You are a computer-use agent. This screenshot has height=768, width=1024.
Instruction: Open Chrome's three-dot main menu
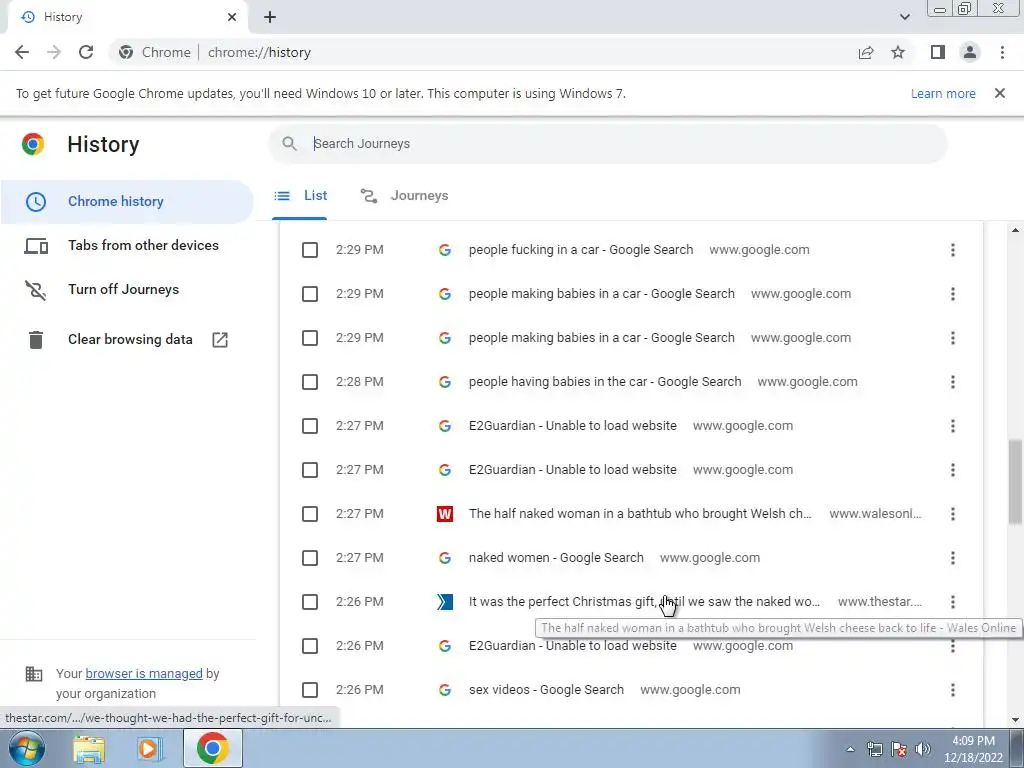pos(1002,52)
